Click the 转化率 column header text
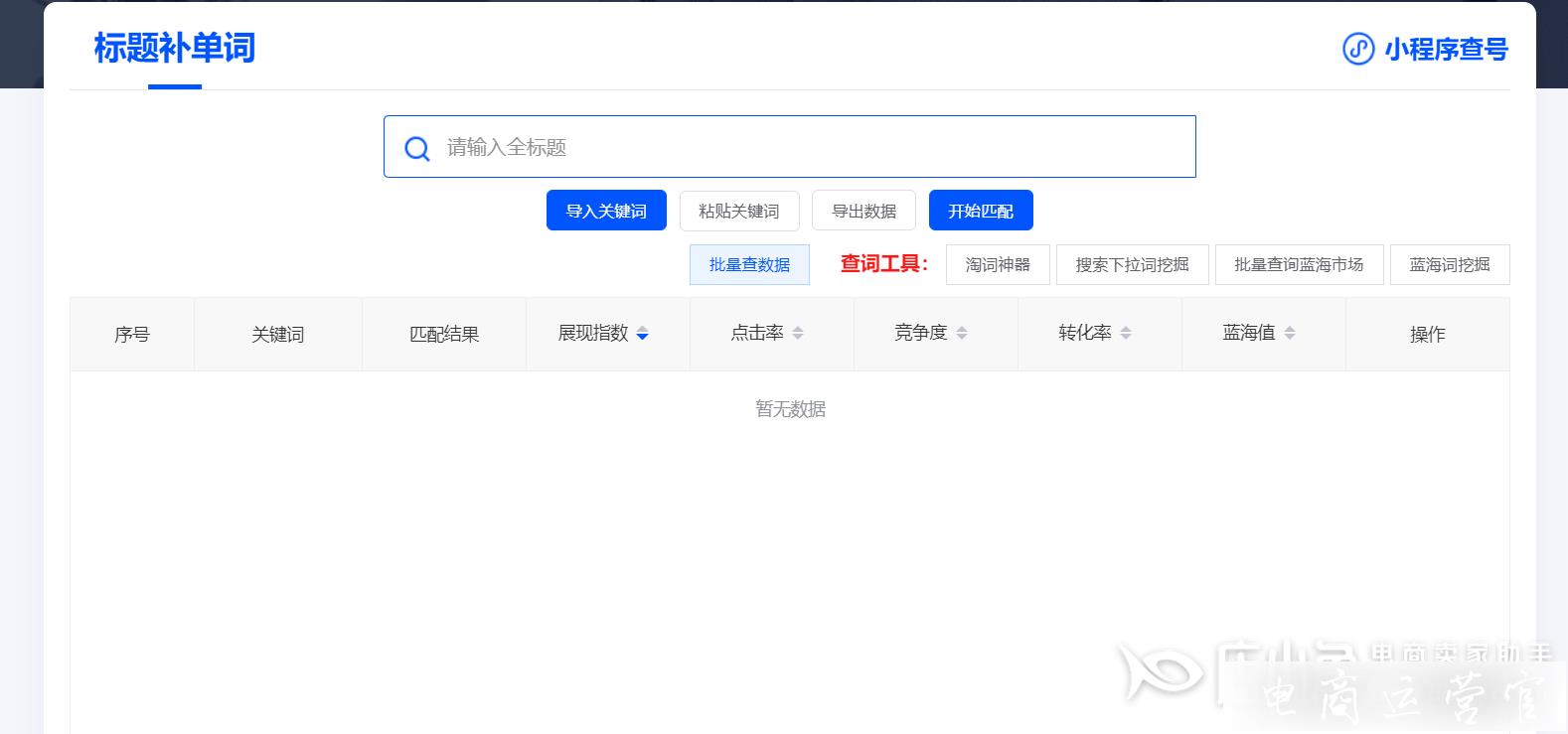 pyautogui.click(x=1085, y=334)
